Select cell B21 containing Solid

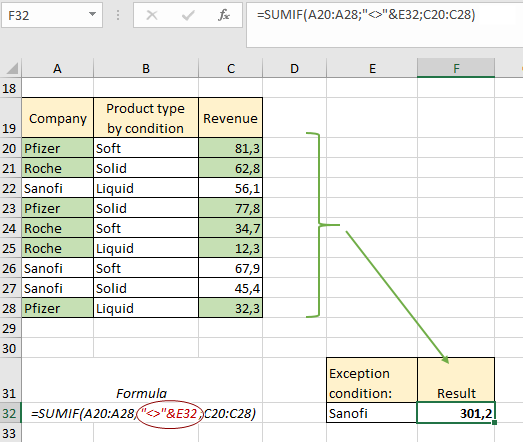146,168
